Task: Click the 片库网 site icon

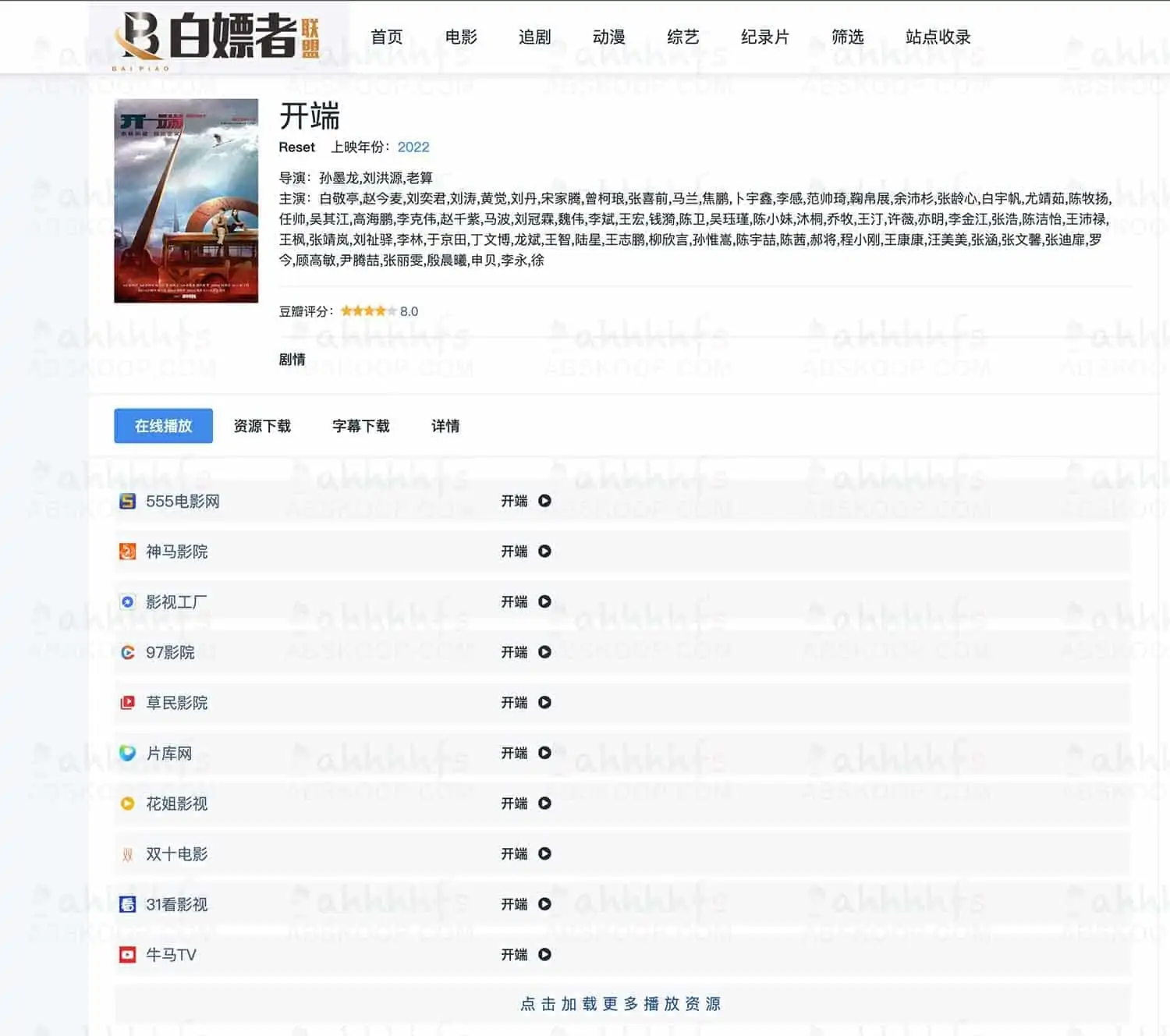Action: tap(128, 753)
